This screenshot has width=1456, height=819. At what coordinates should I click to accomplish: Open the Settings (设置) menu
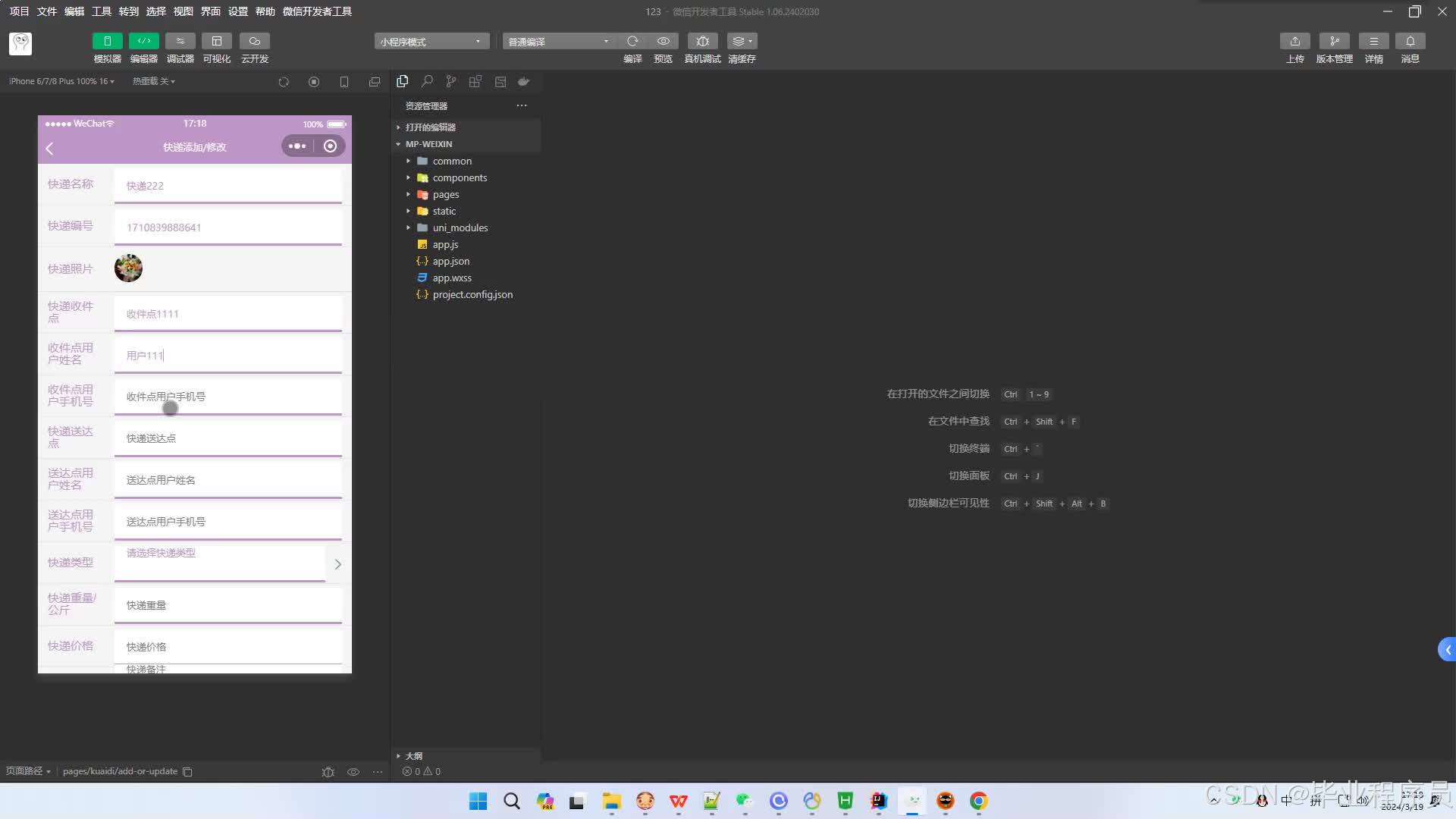[237, 11]
